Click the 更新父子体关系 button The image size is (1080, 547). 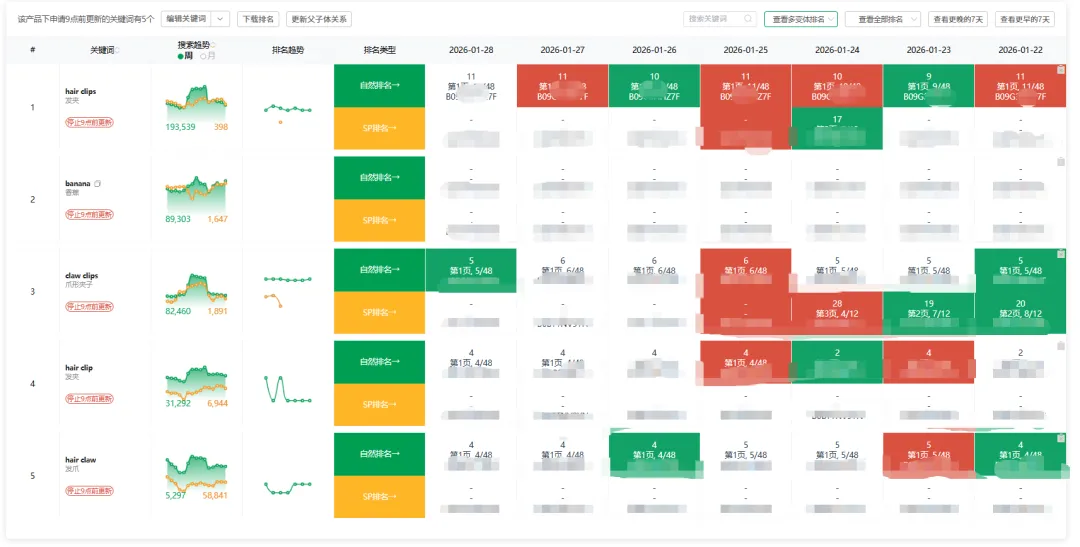pos(319,19)
